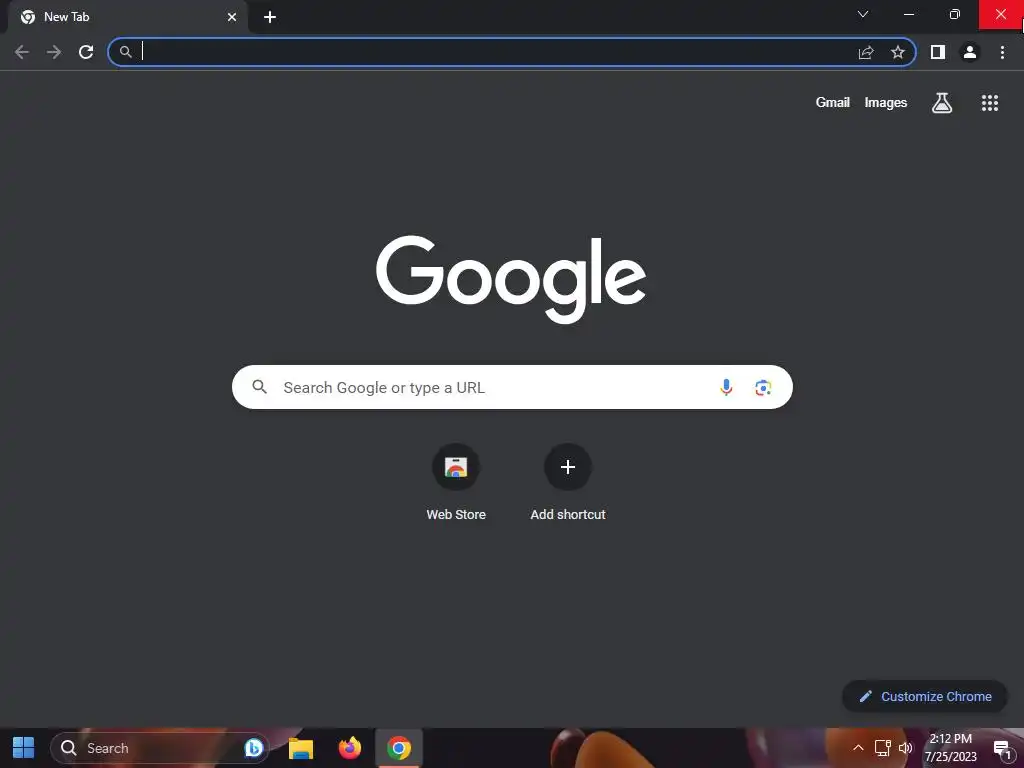Open the Web Store shortcut

pos(456,482)
